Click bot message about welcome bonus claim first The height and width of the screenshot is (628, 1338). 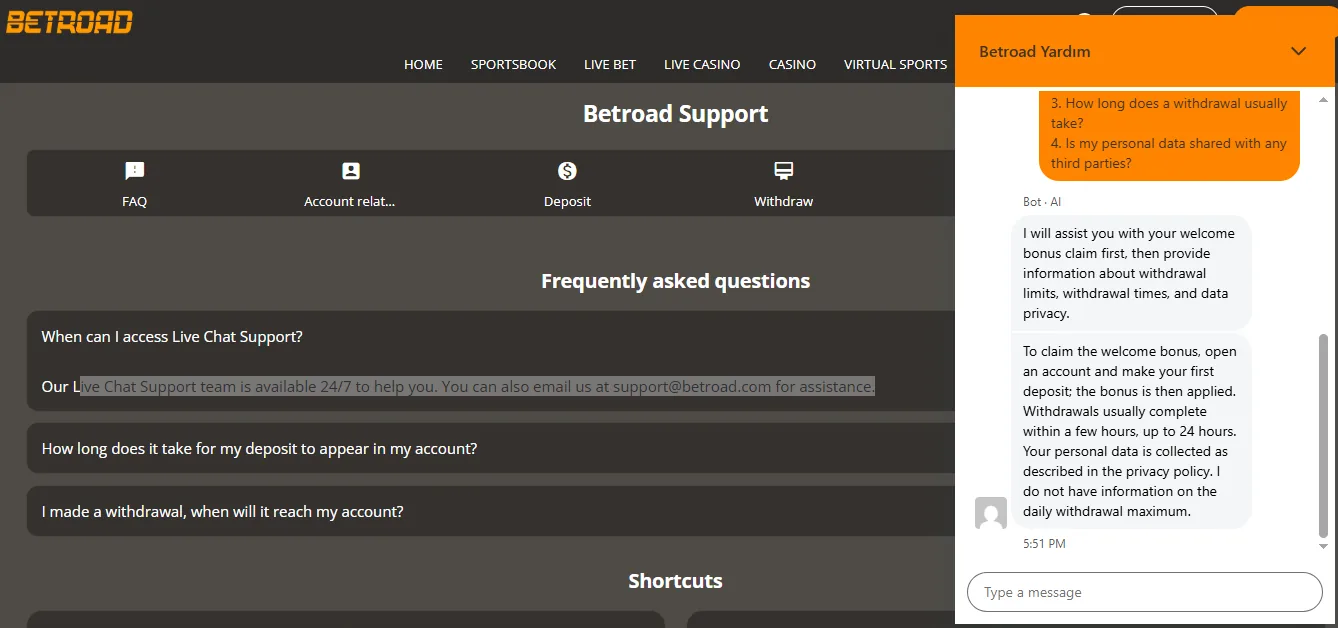pos(1132,273)
